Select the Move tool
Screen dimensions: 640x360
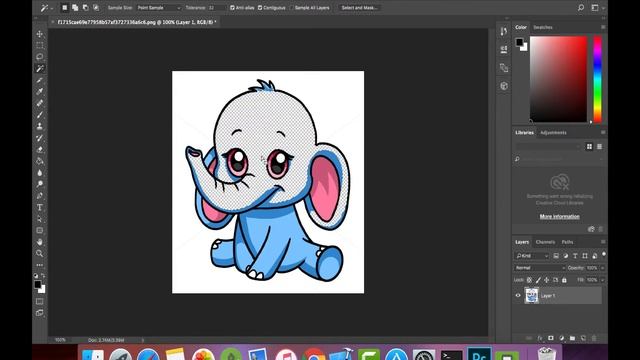(x=40, y=34)
